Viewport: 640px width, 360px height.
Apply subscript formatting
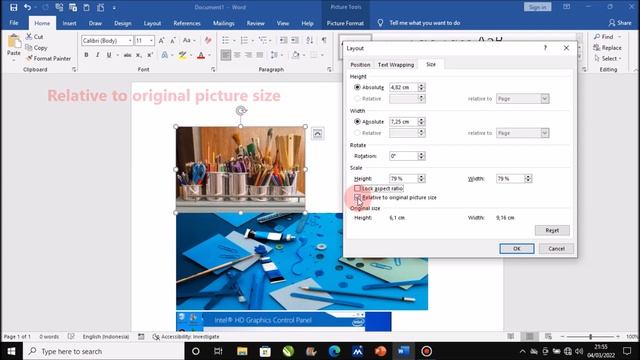pyautogui.click(x=139, y=55)
